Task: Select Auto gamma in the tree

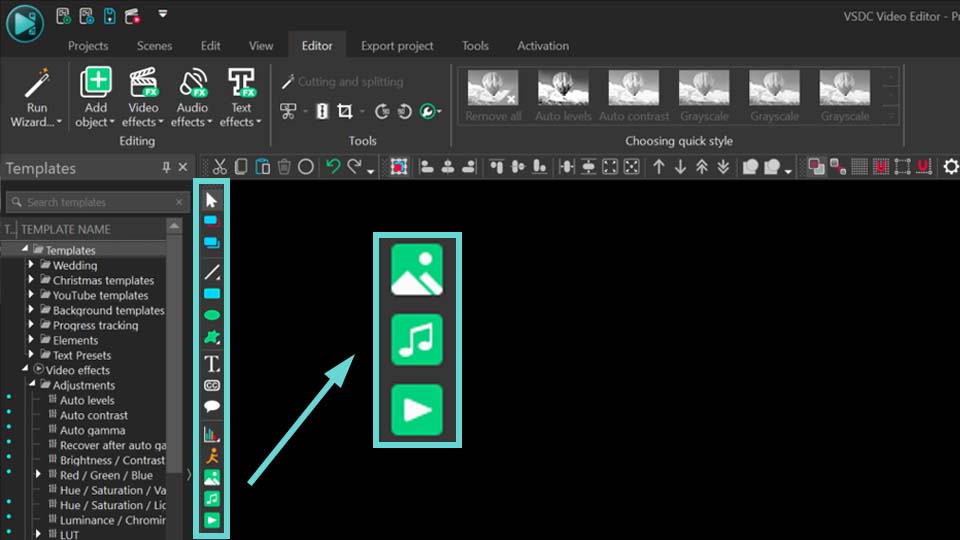Action: tap(92, 430)
